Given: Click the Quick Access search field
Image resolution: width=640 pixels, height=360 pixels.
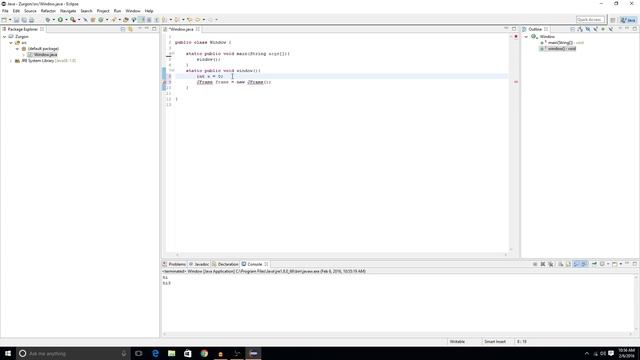Looking at the screenshot, I should coord(590,20).
